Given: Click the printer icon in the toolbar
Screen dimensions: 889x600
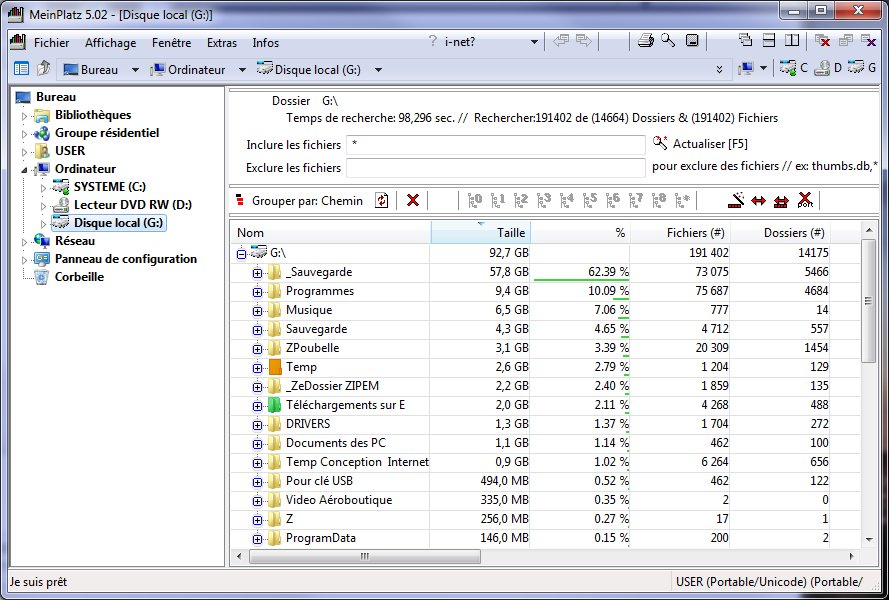Looking at the screenshot, I should coord(646,41).
